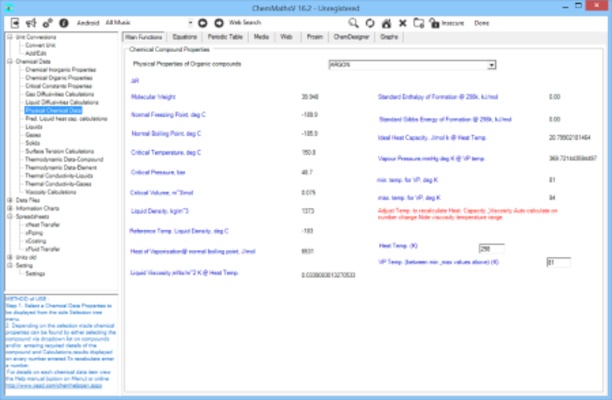The image size is (612, 400).
Task: Click the circular refresh icon
Action: click(x=370, y=23)
